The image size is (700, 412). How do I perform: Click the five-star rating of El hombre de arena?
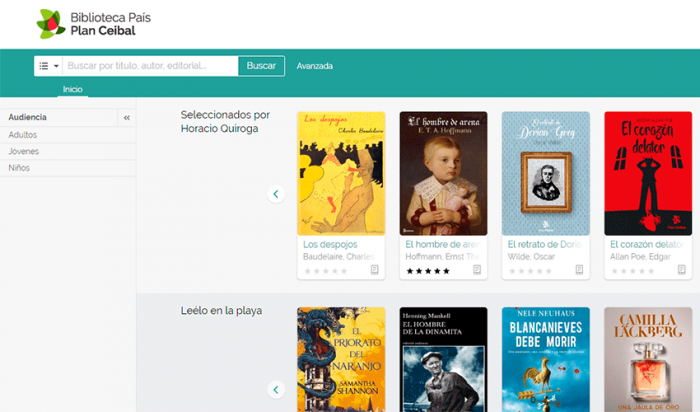coord(428,271)
